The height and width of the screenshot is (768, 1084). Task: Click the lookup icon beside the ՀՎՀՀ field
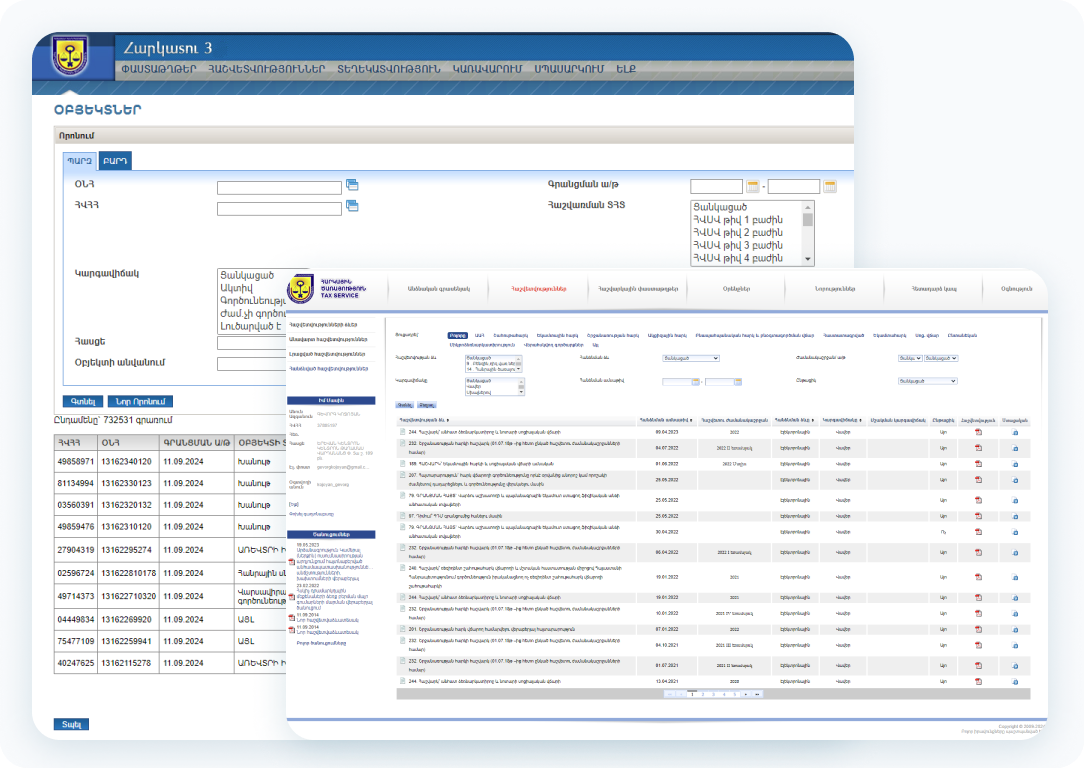tap(352, 206)
